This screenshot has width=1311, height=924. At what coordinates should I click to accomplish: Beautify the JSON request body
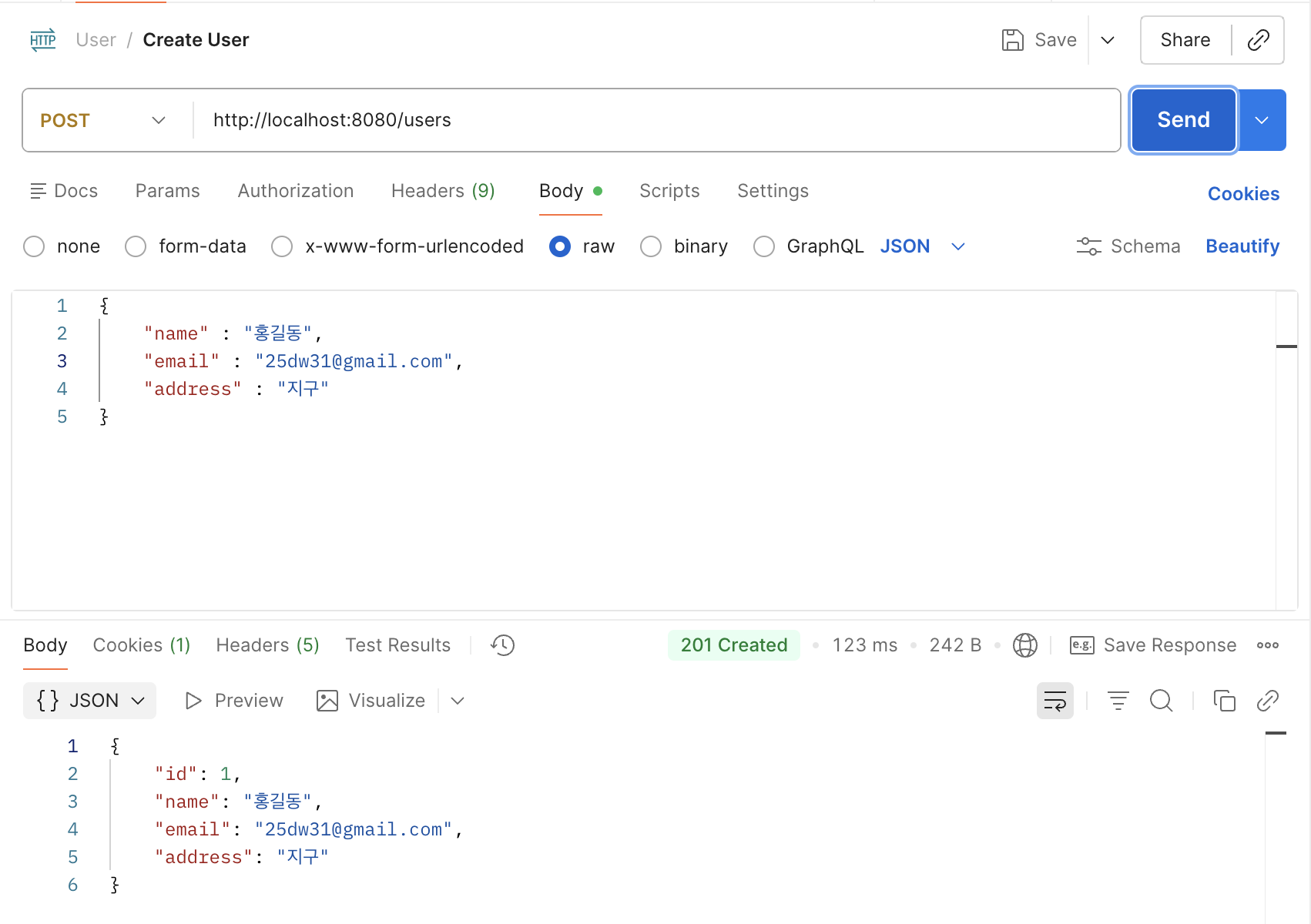pos(1242,246)
